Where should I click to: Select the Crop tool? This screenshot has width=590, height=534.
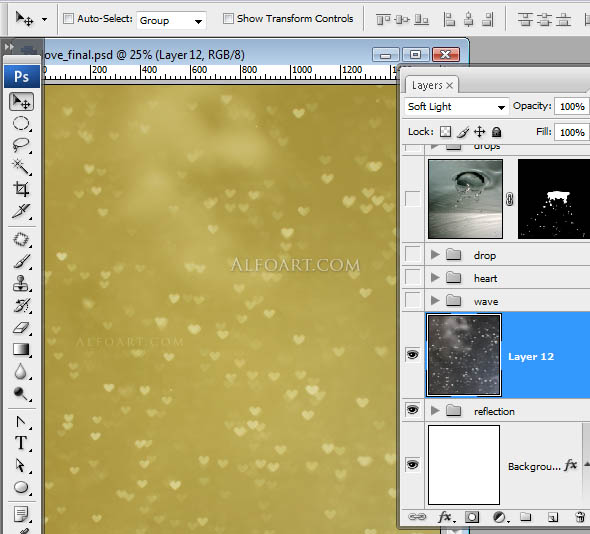click(x=21, y=189)
